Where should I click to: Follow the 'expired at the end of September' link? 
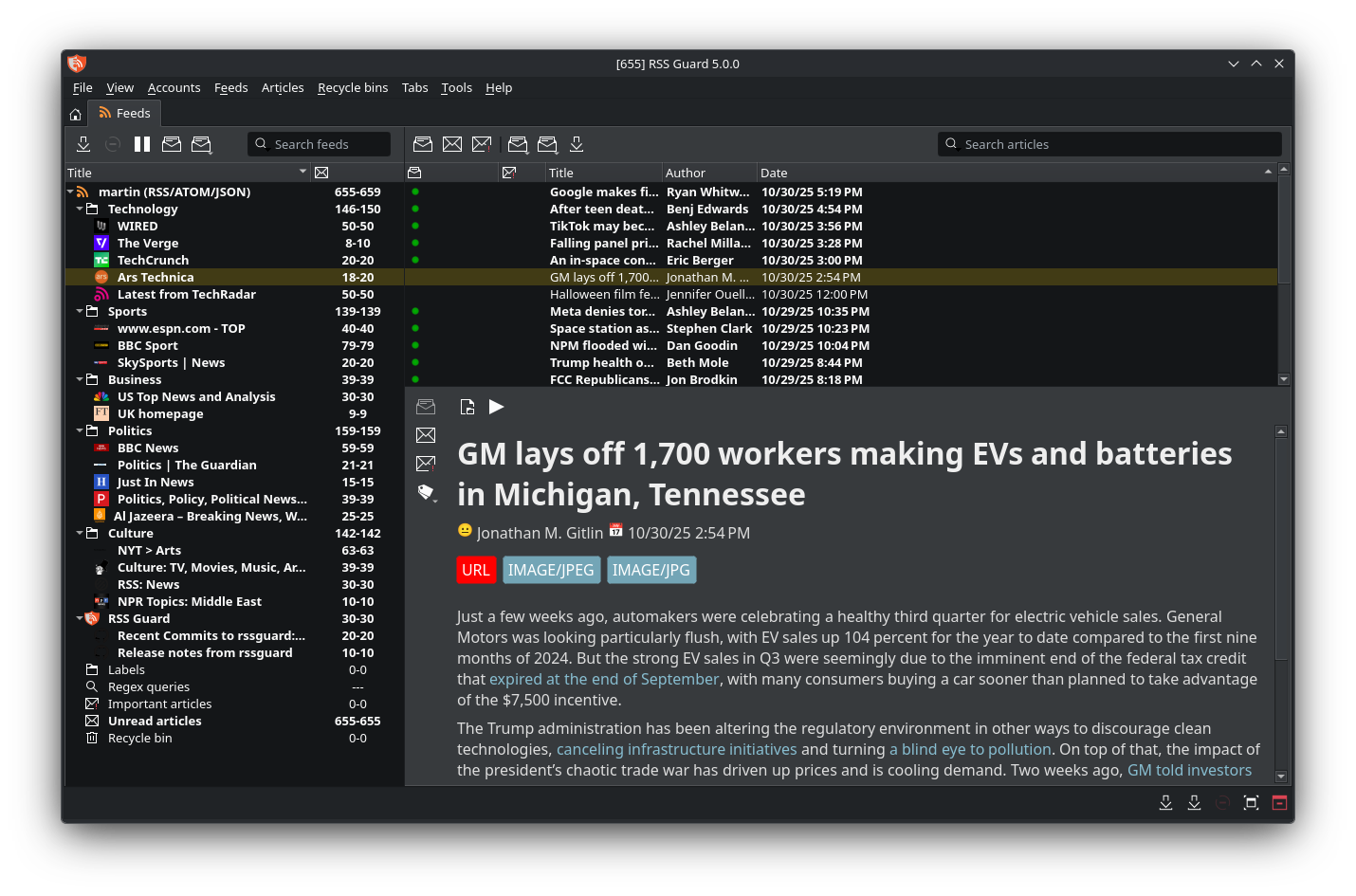tap(604, 679)
